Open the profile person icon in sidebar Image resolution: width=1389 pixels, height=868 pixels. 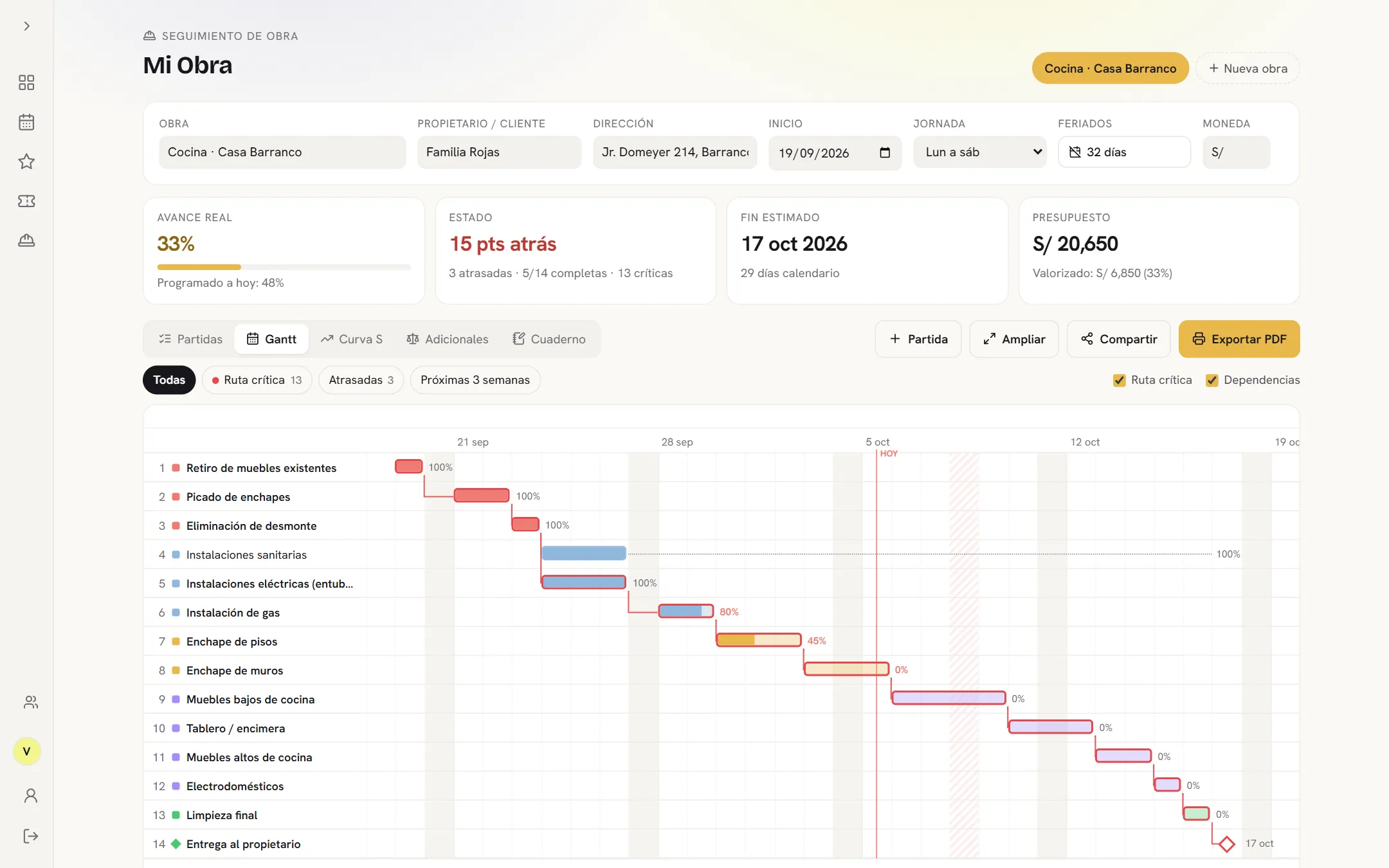coord(30,796)
